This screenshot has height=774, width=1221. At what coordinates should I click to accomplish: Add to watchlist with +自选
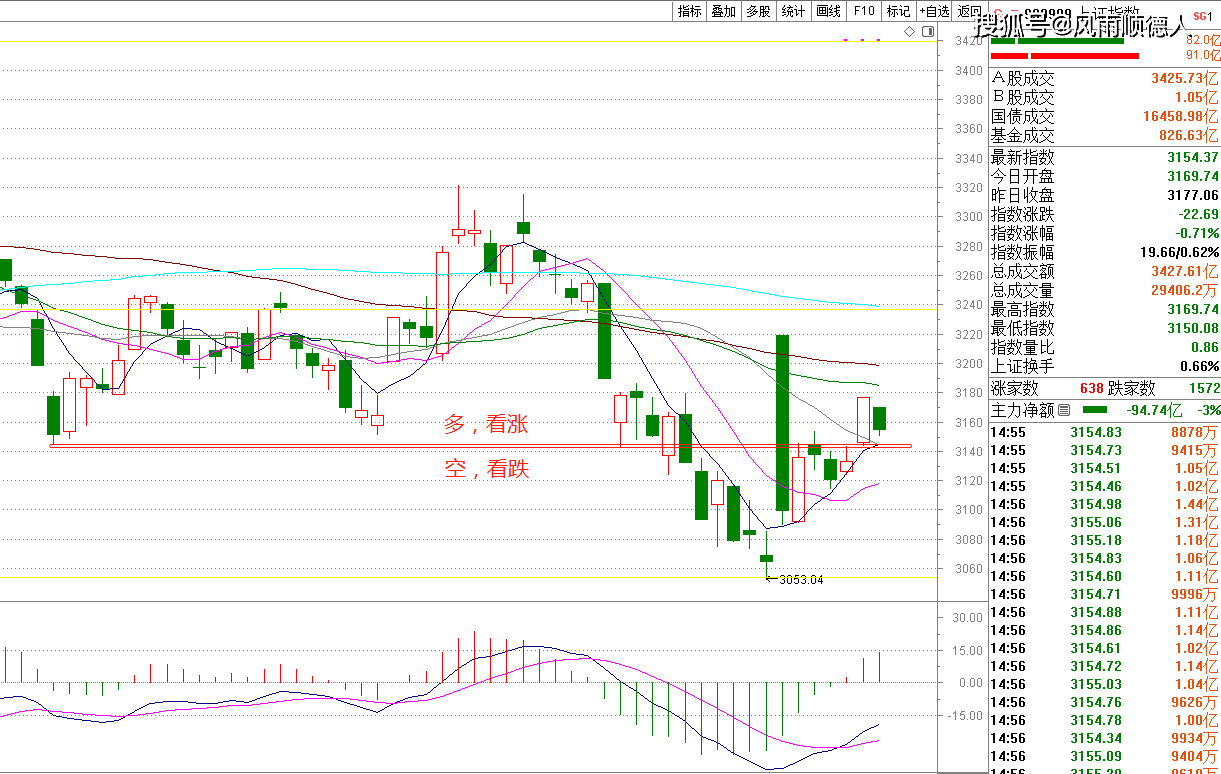[x=934, y=11]
